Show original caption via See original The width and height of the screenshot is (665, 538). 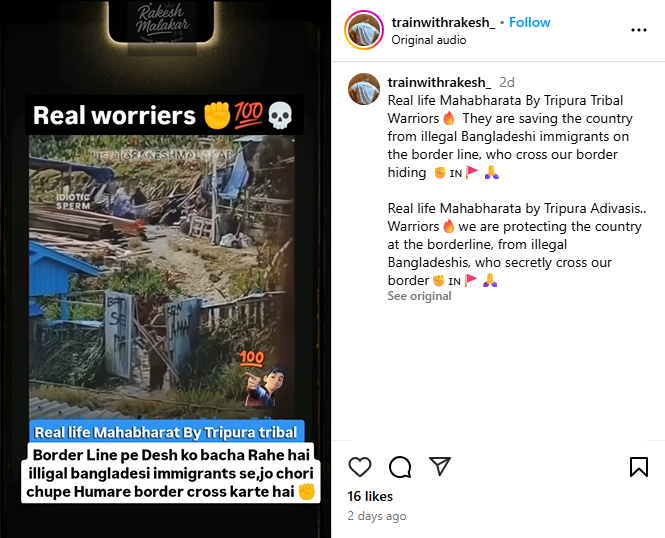(419, 296)
